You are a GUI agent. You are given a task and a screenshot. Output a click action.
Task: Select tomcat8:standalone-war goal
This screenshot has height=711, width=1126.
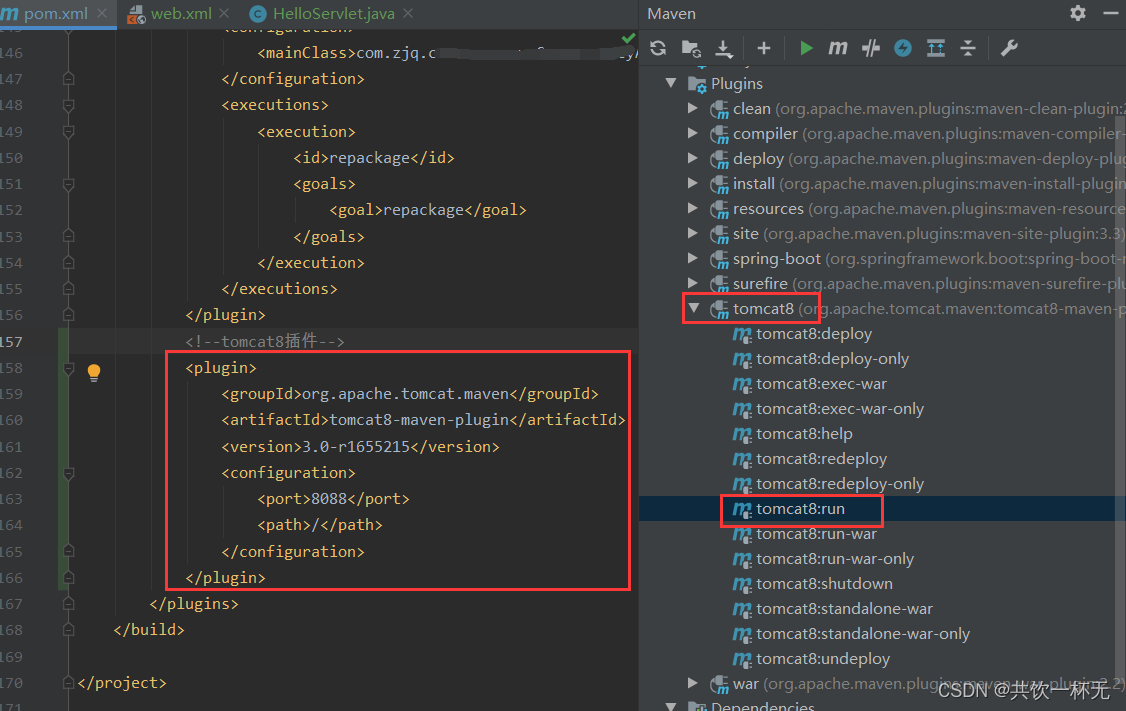pyautogui.click(x=844, y=608)
